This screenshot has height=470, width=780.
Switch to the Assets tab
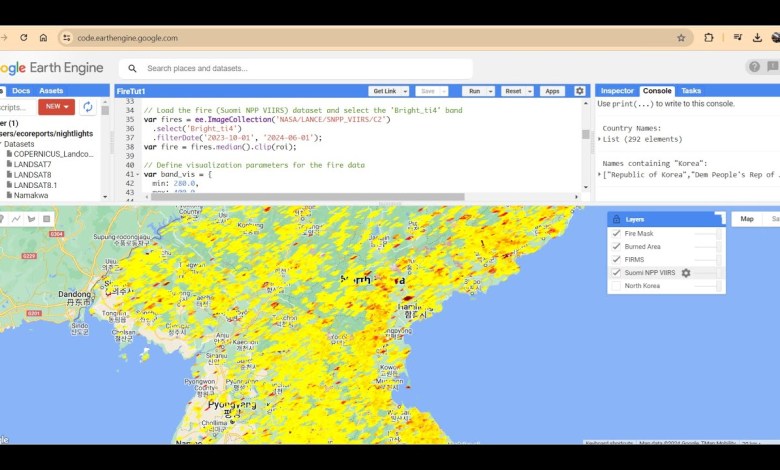(51, 91)
